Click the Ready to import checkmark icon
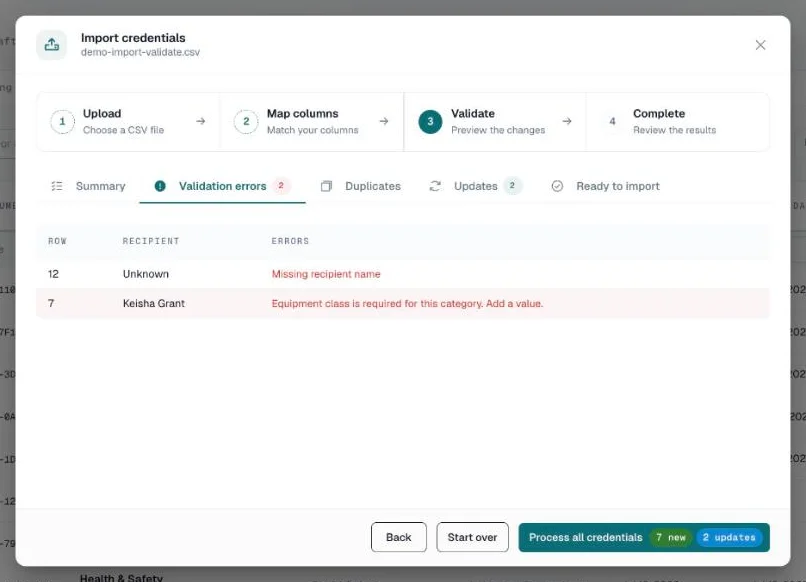 557,186
